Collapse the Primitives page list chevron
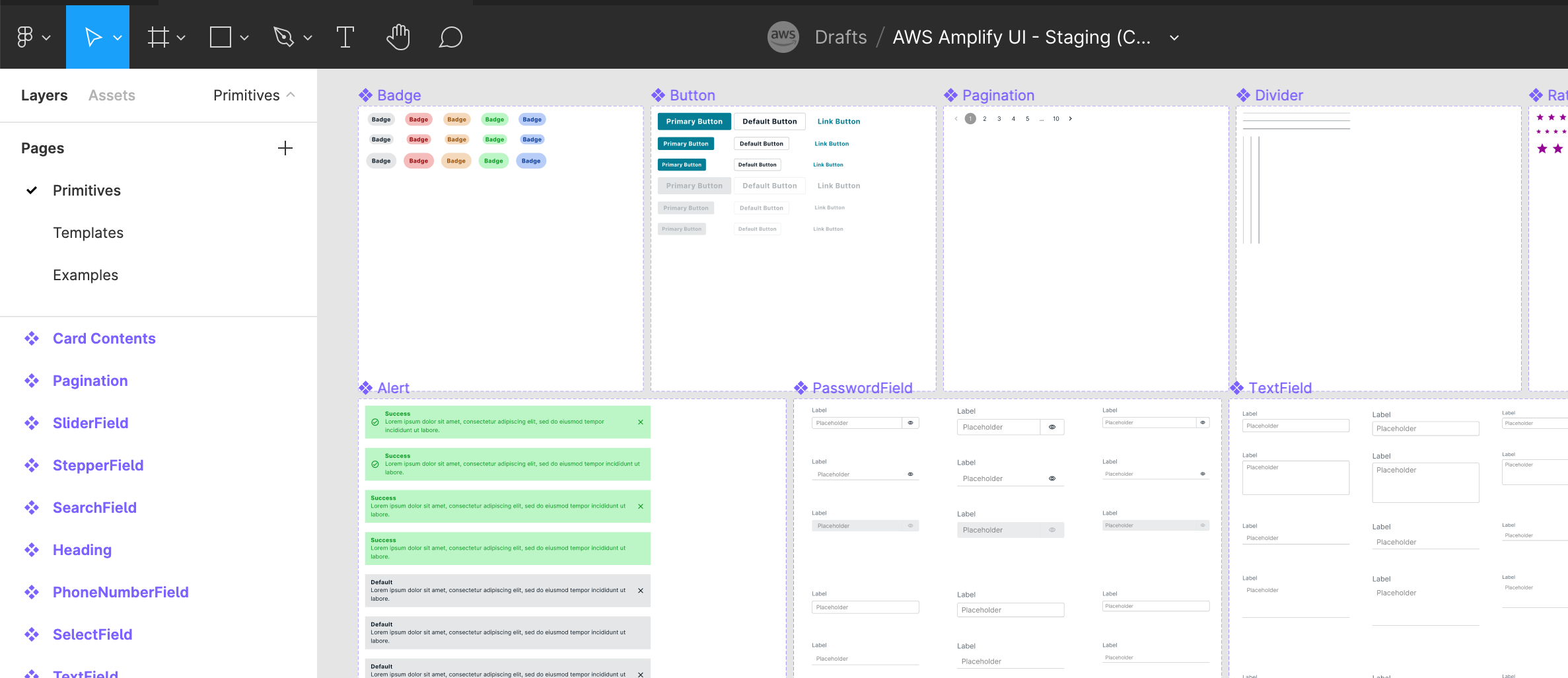The width and height of the screenshot is (1568, 678). point(291,95)
